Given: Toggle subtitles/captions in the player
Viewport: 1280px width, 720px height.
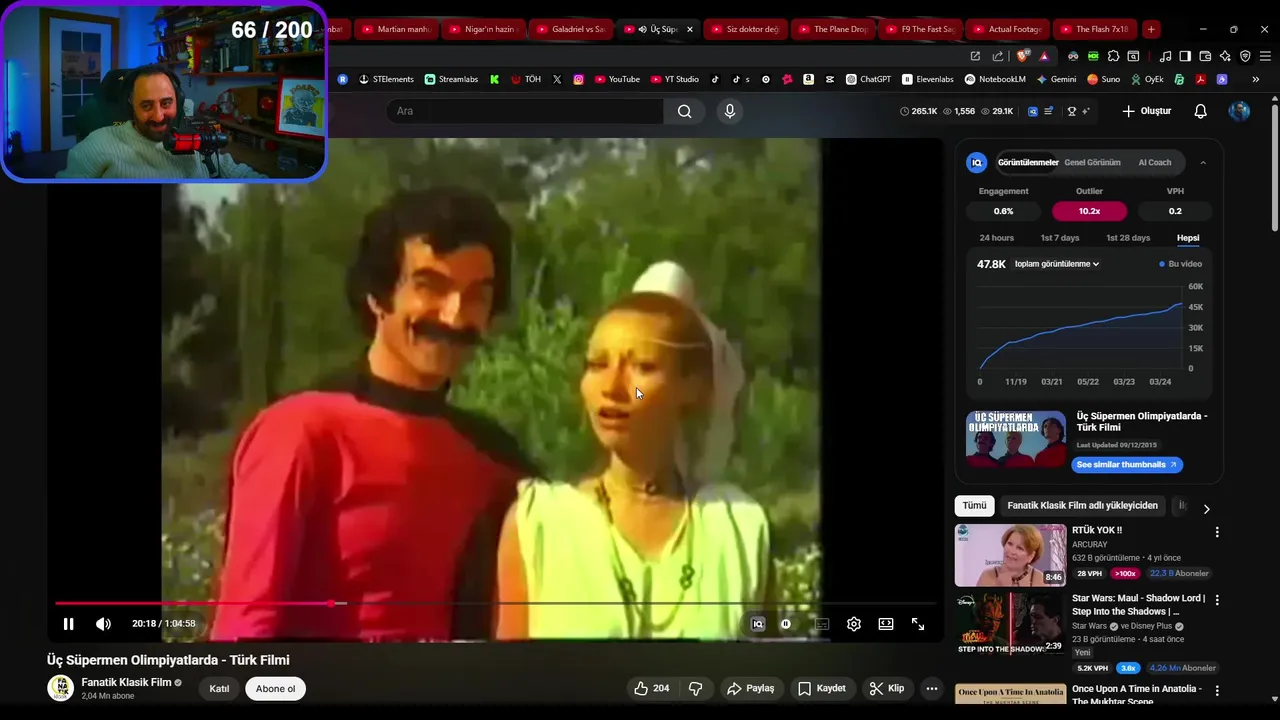Looking at the screenshot, I should 822,624.
